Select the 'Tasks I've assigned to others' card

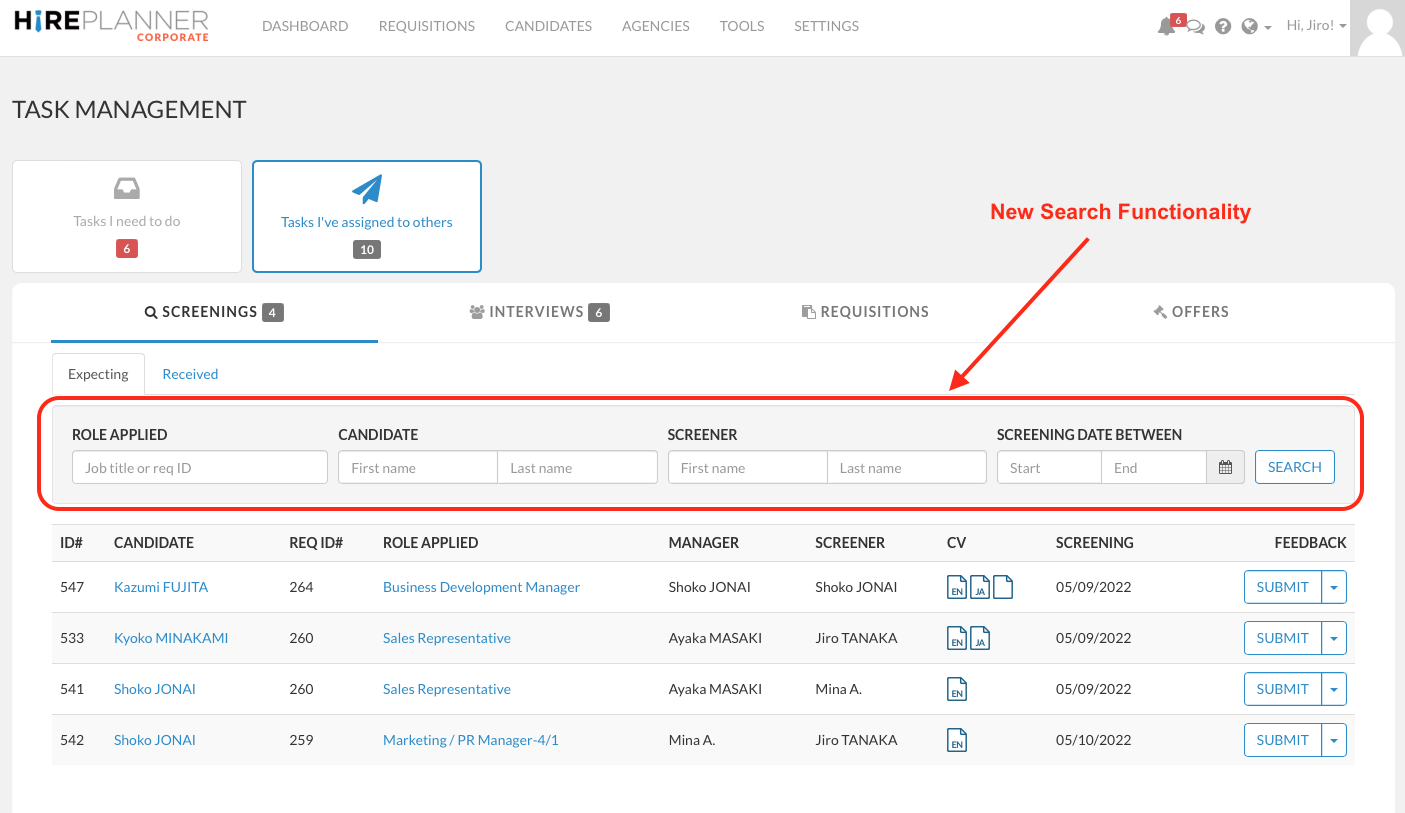pyautogui.click(x=366, y=216)
